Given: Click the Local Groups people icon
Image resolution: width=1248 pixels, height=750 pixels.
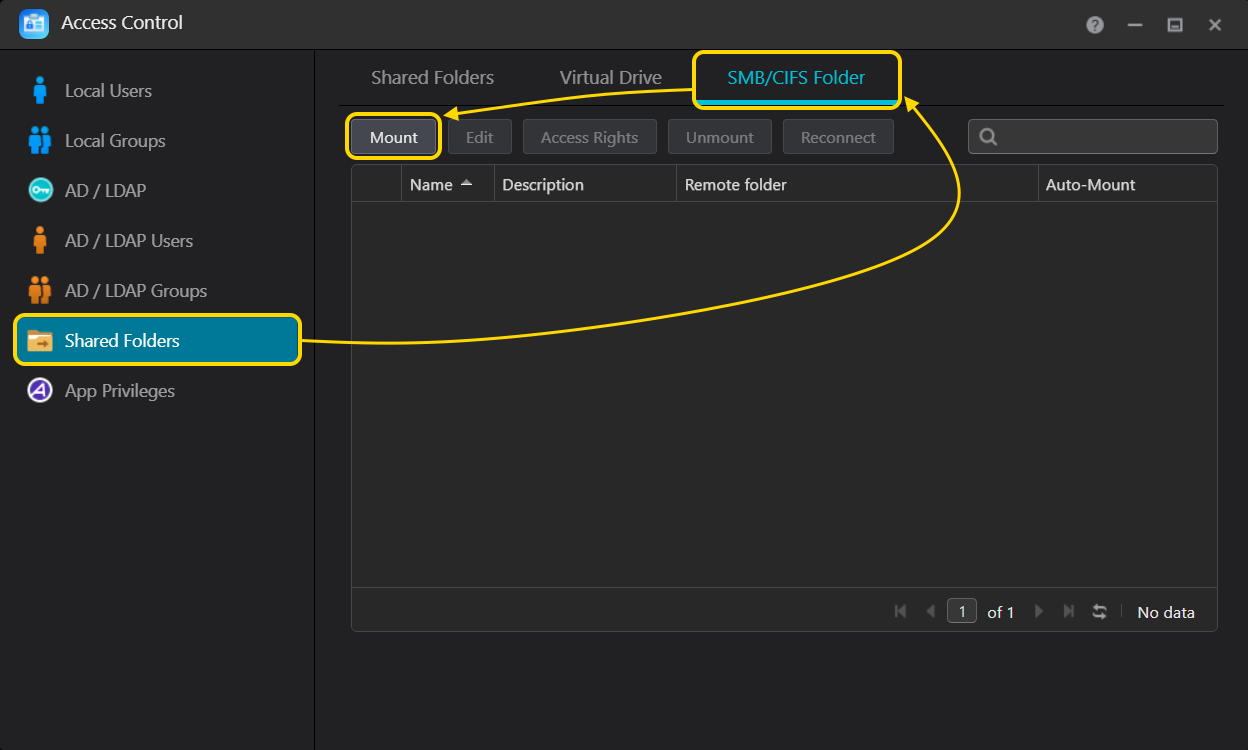Looking at the screenshot, I should (x=40, y=141).
